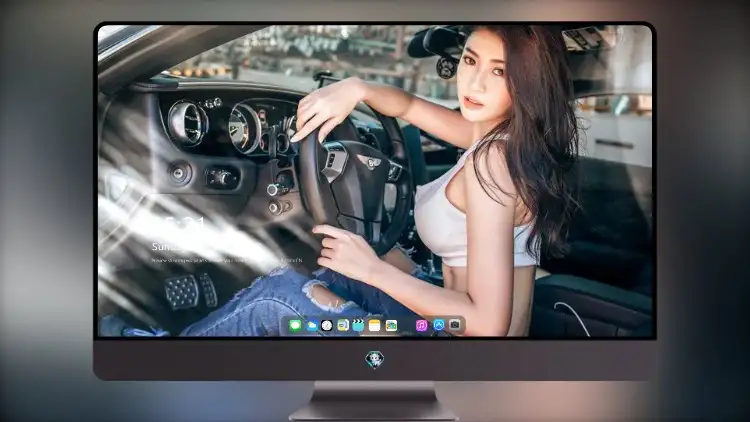750x422 pixels.
Task: Open the yellow Notes app in dock
Action: pos(375,326)
